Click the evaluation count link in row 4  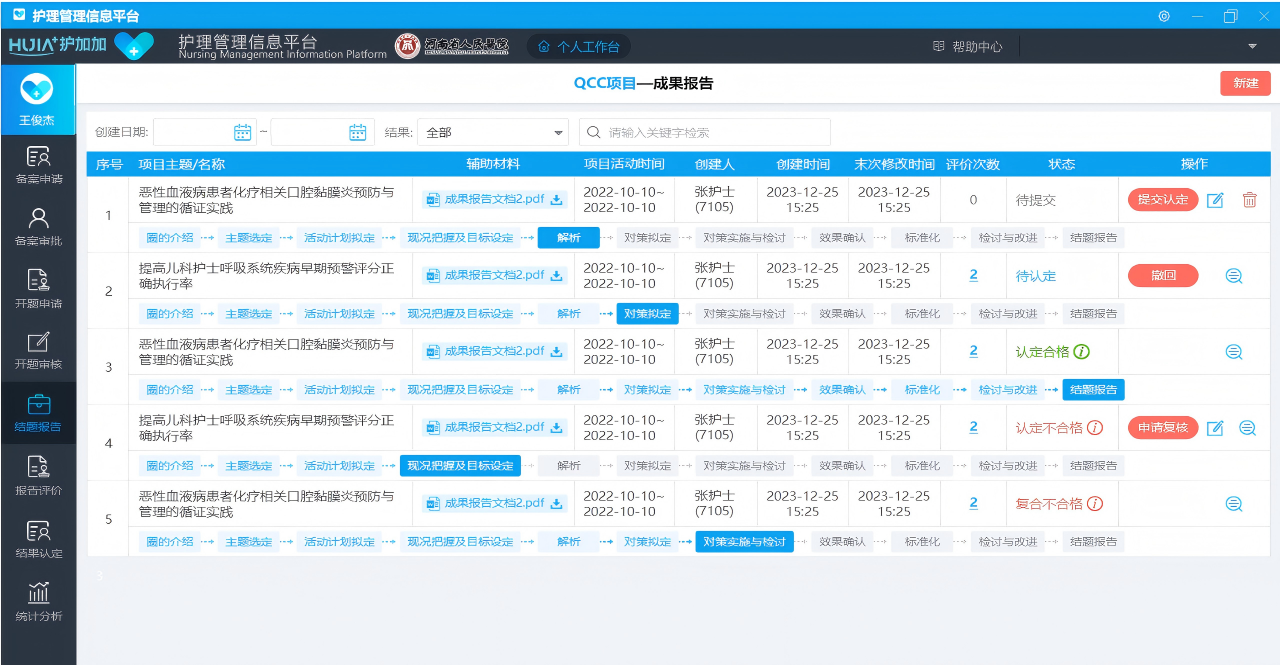coord(973,427)
